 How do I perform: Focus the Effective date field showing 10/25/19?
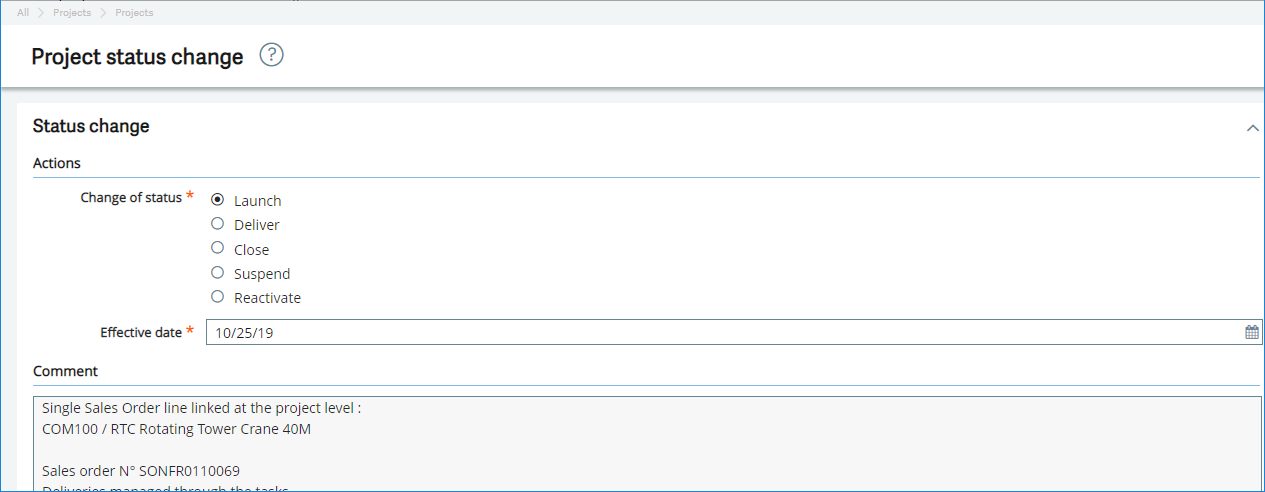[734, 333]
